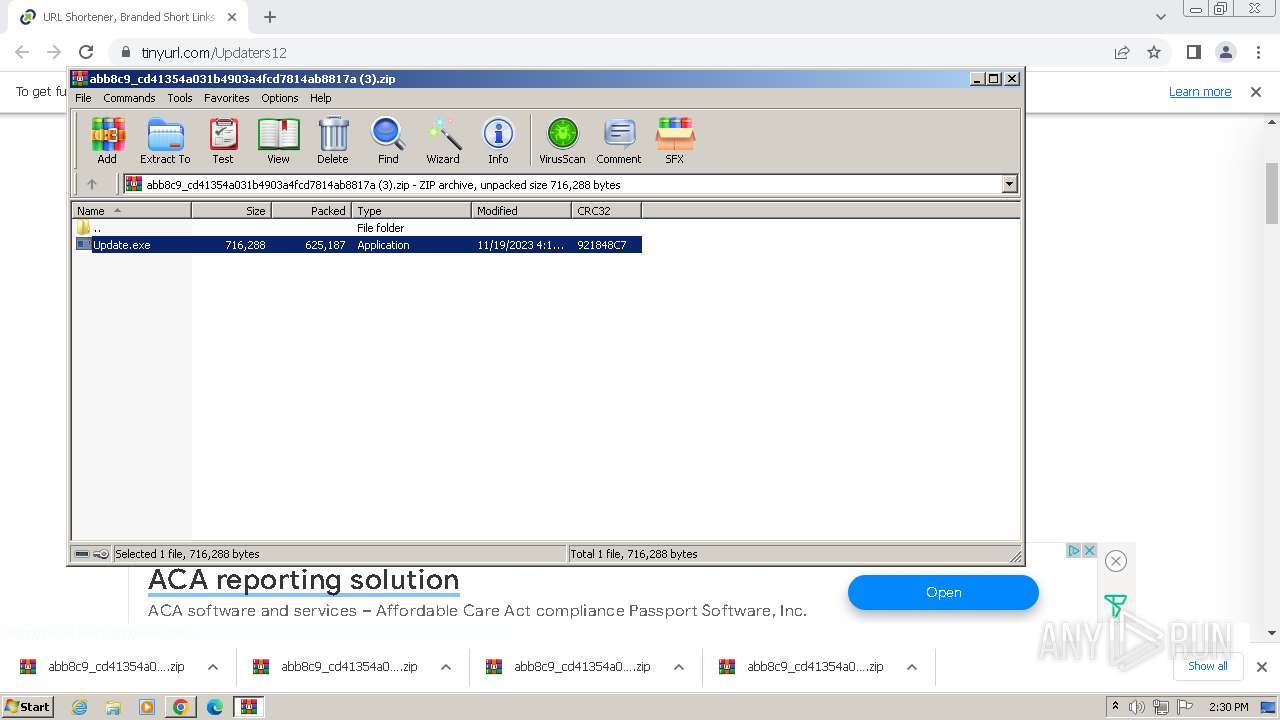The image size is (1280, 720).
Task: Click the SFX toolbar icon
Action: [675, 140]
